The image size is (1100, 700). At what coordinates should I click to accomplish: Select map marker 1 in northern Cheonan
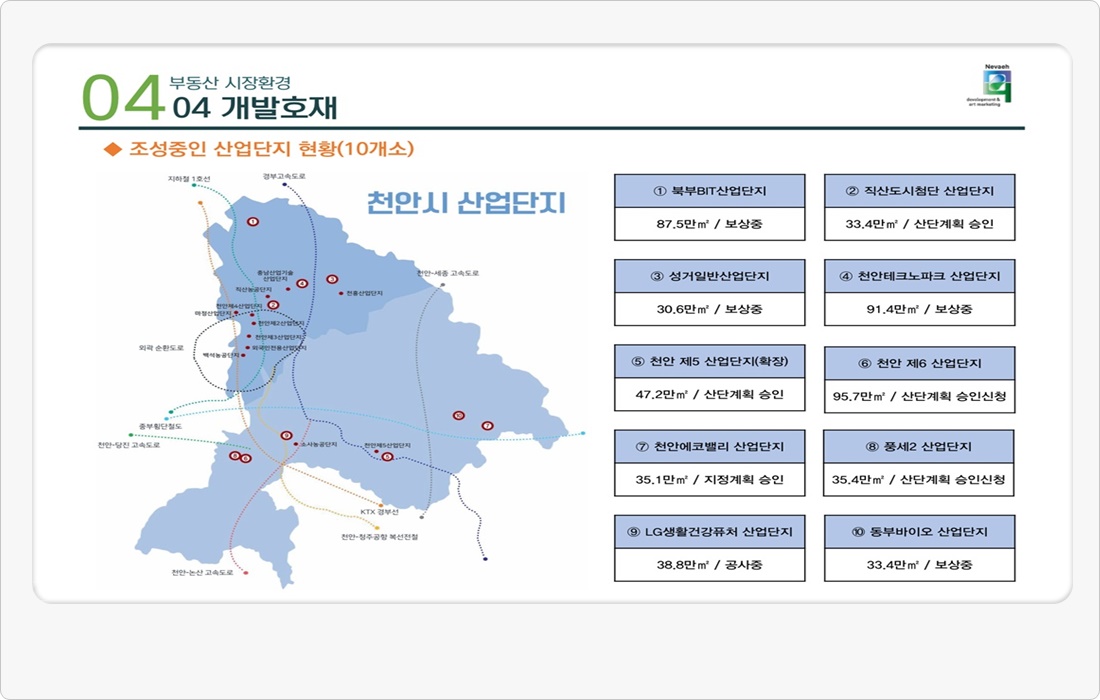[253, 222]
